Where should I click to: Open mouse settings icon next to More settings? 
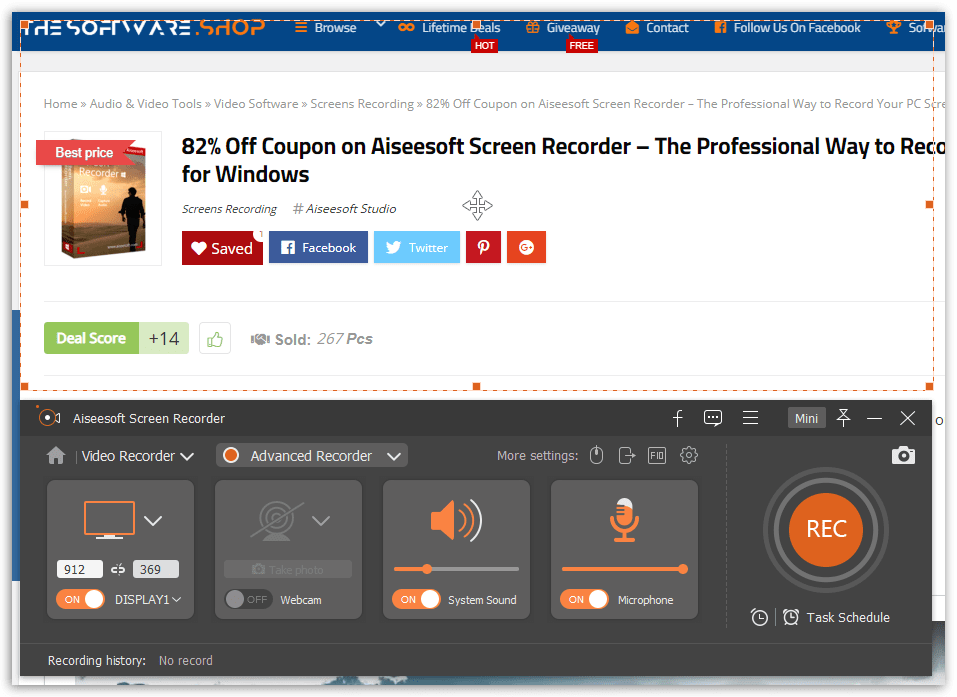pyautogui.click(x=596, y=455)
